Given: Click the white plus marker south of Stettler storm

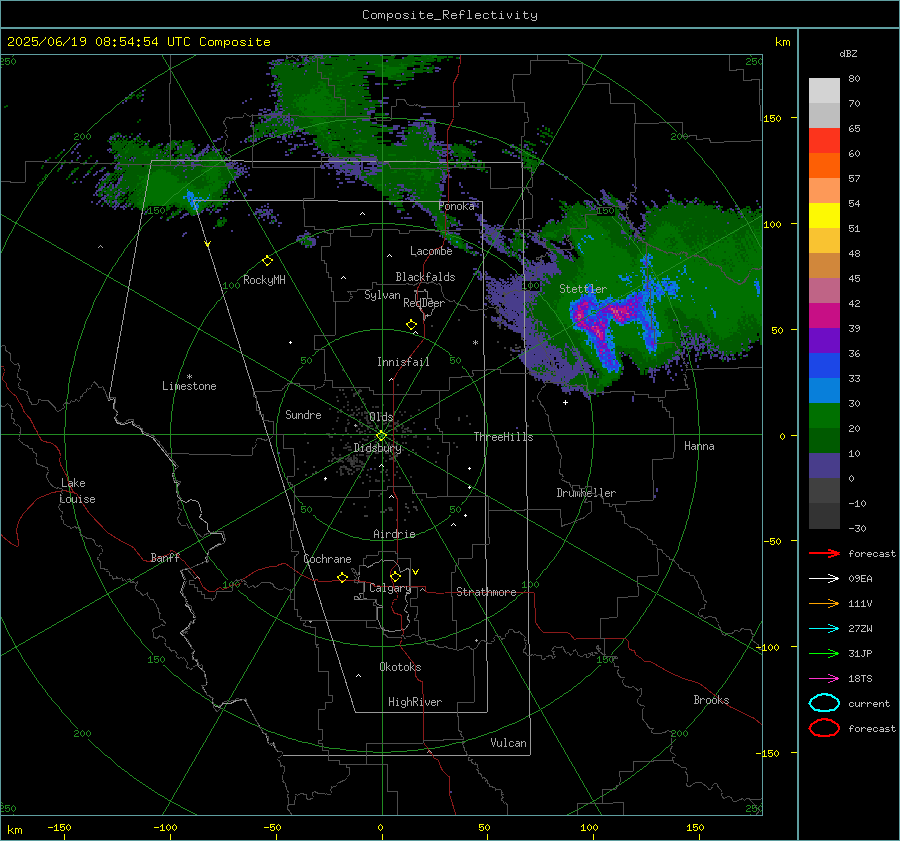Looking at the screenshot, I should pos(565,402).
